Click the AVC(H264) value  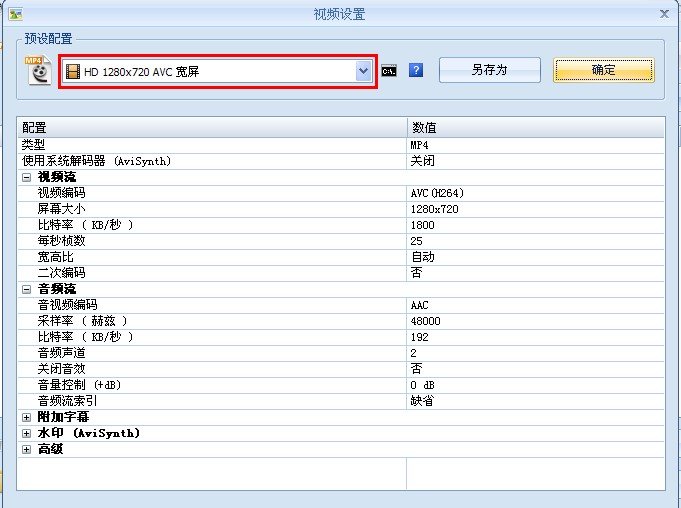coord(536,193)
